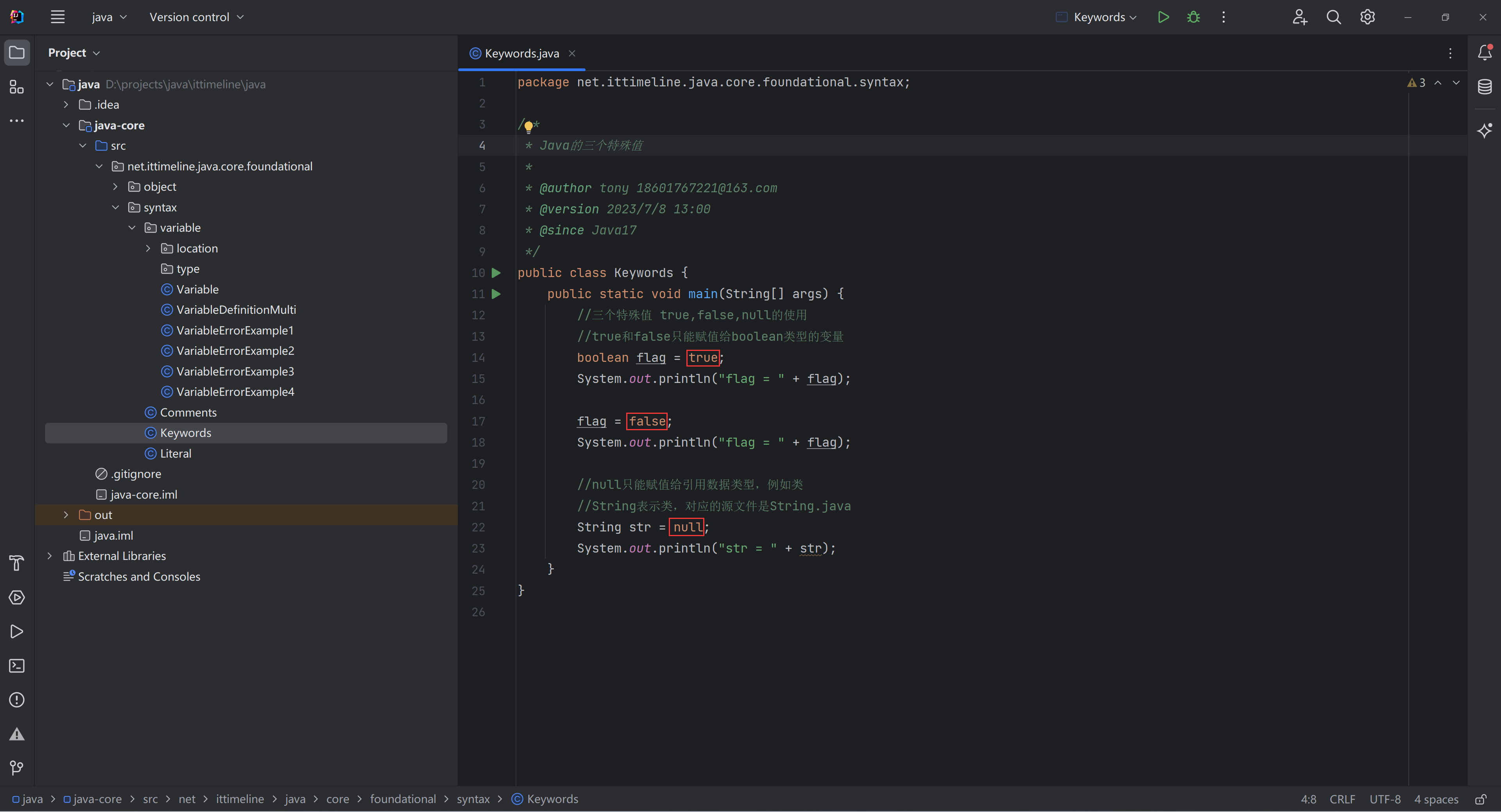Click the intention lightbulb in editor
This screenshot has height=812, width=1501.
pos(528,126)
